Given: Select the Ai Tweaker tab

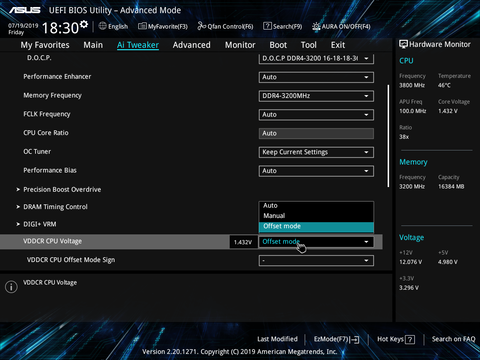Looking at the screenshot, I should click(138, 45).
